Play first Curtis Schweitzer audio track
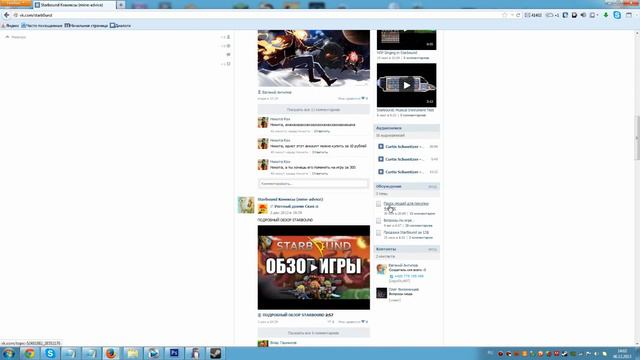The width and height of the screenshot is (640, 360). (380, 147)
